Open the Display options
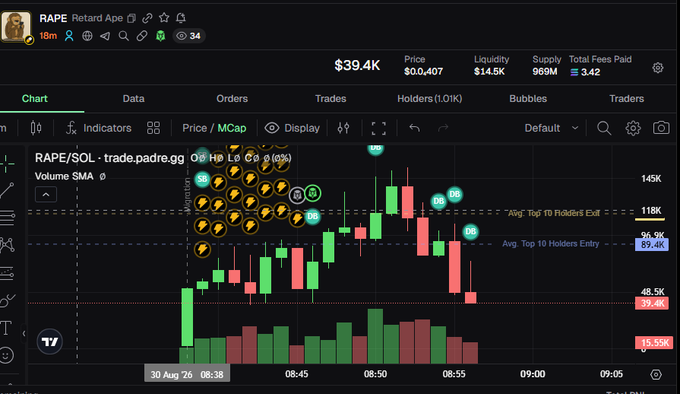The width and height of the screenshot is (680, 394). (292, 128)
